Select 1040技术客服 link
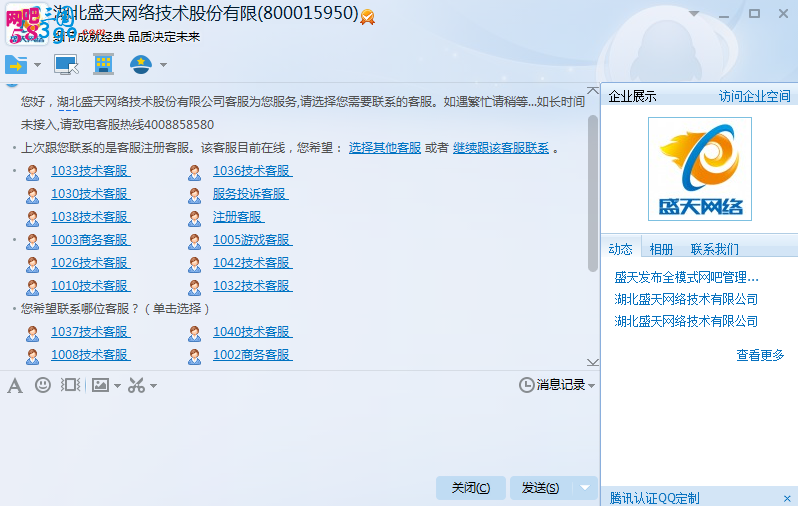798x506 pixels. [x=252, y=332]
